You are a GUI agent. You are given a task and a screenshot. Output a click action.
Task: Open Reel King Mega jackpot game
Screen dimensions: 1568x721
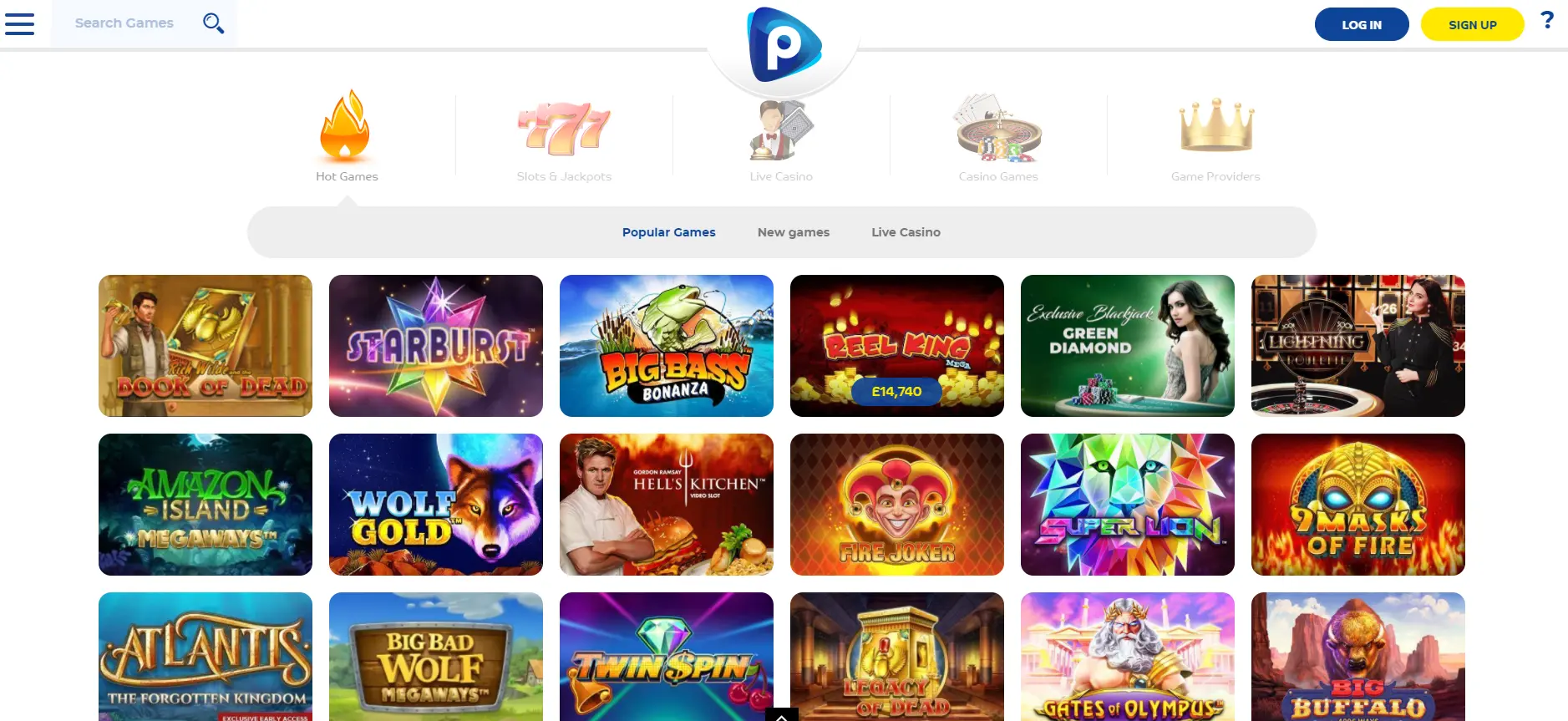click(x=897, y=346)
